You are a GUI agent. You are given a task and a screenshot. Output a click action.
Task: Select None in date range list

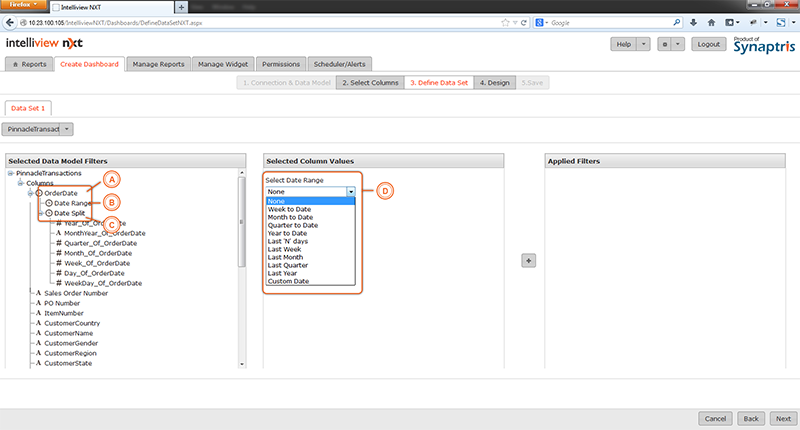click(x=310, y=201)
